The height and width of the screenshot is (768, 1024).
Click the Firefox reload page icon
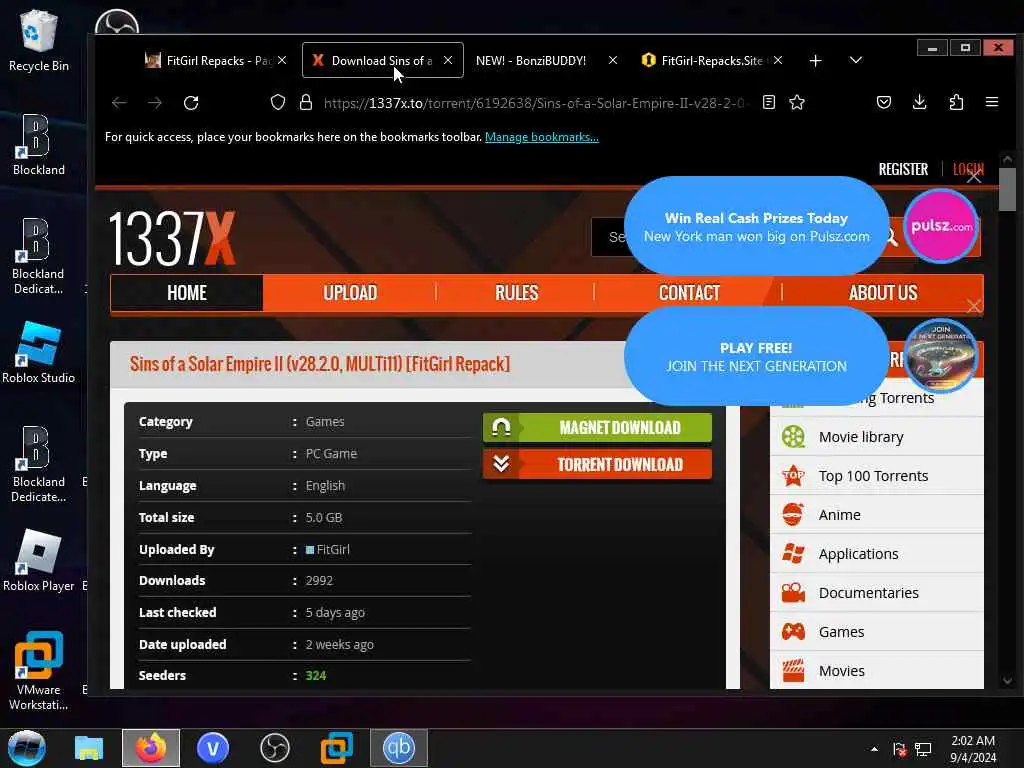191,103
